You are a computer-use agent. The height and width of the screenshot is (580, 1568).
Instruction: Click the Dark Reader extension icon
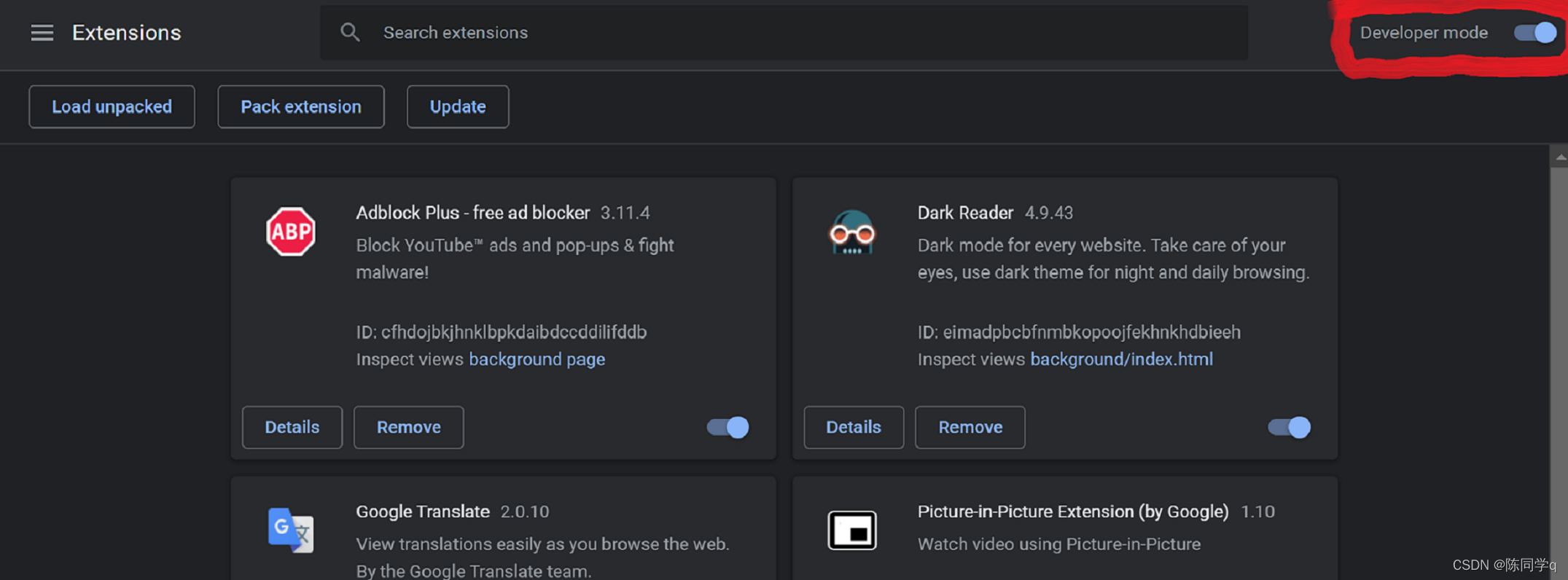coord(852,232)
